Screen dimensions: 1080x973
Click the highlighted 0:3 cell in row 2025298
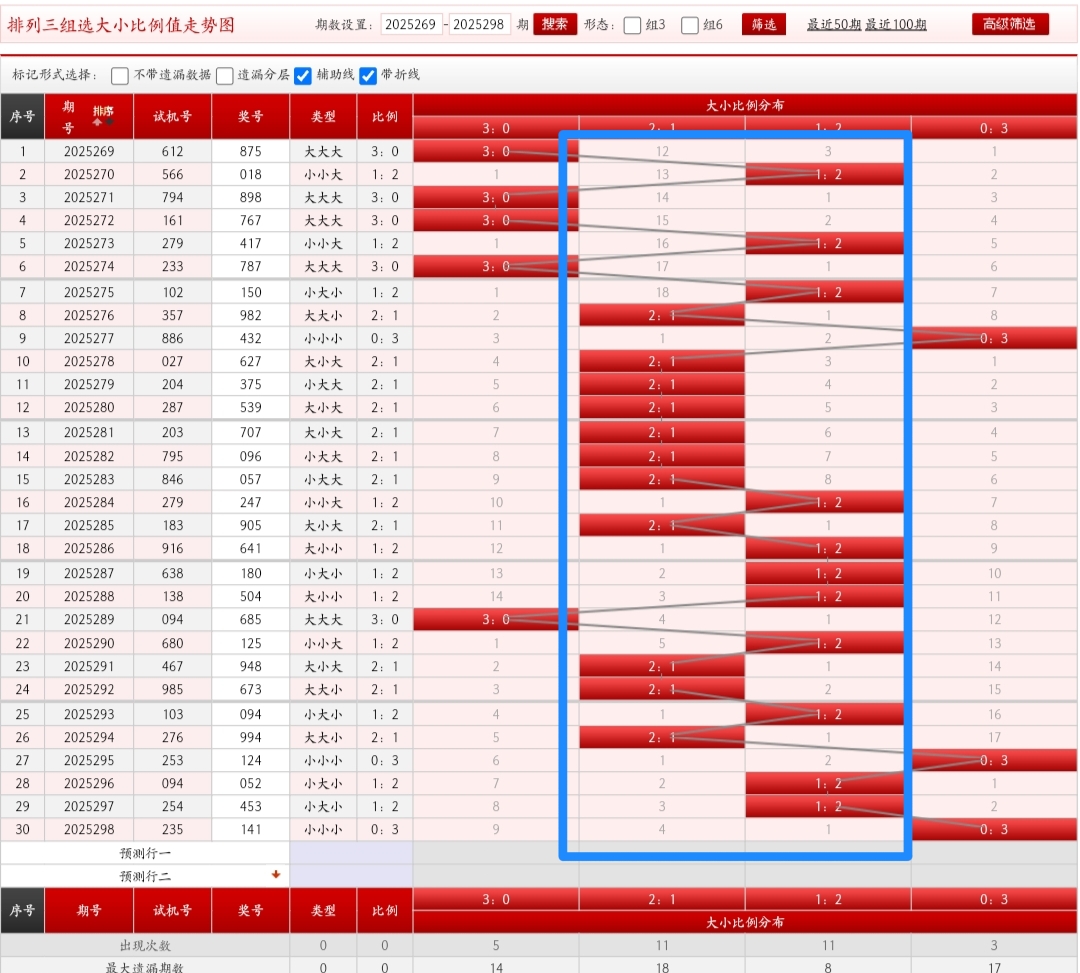[993, 829]
